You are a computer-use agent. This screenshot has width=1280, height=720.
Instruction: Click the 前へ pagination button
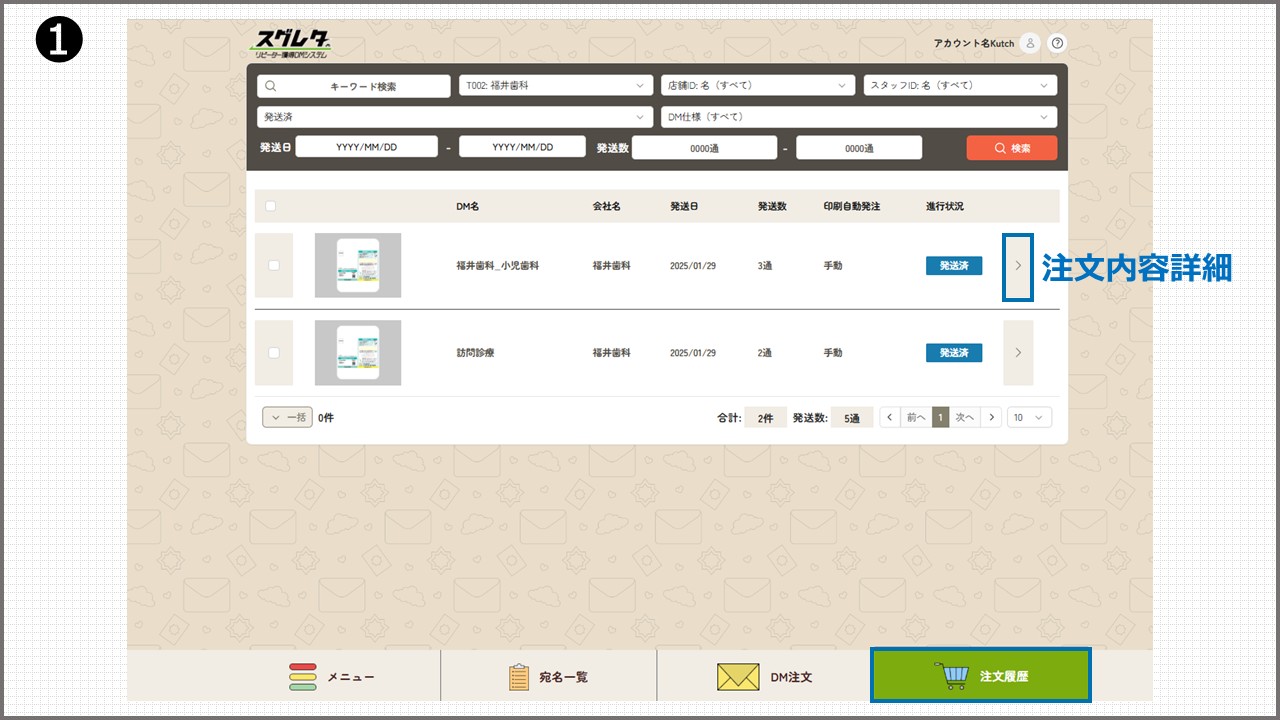916,417
